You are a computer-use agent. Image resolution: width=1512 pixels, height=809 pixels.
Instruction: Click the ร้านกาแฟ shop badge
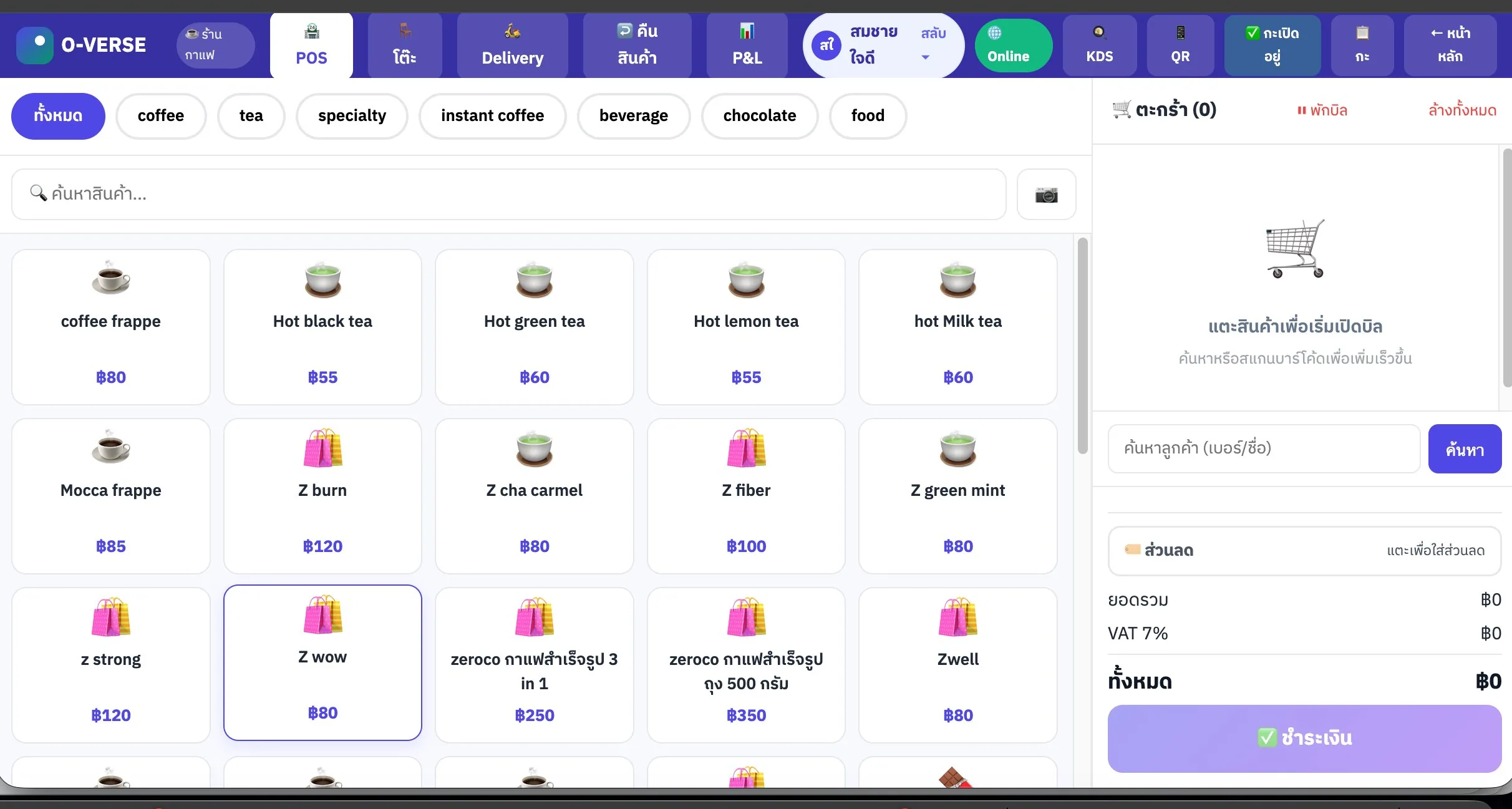215,45
